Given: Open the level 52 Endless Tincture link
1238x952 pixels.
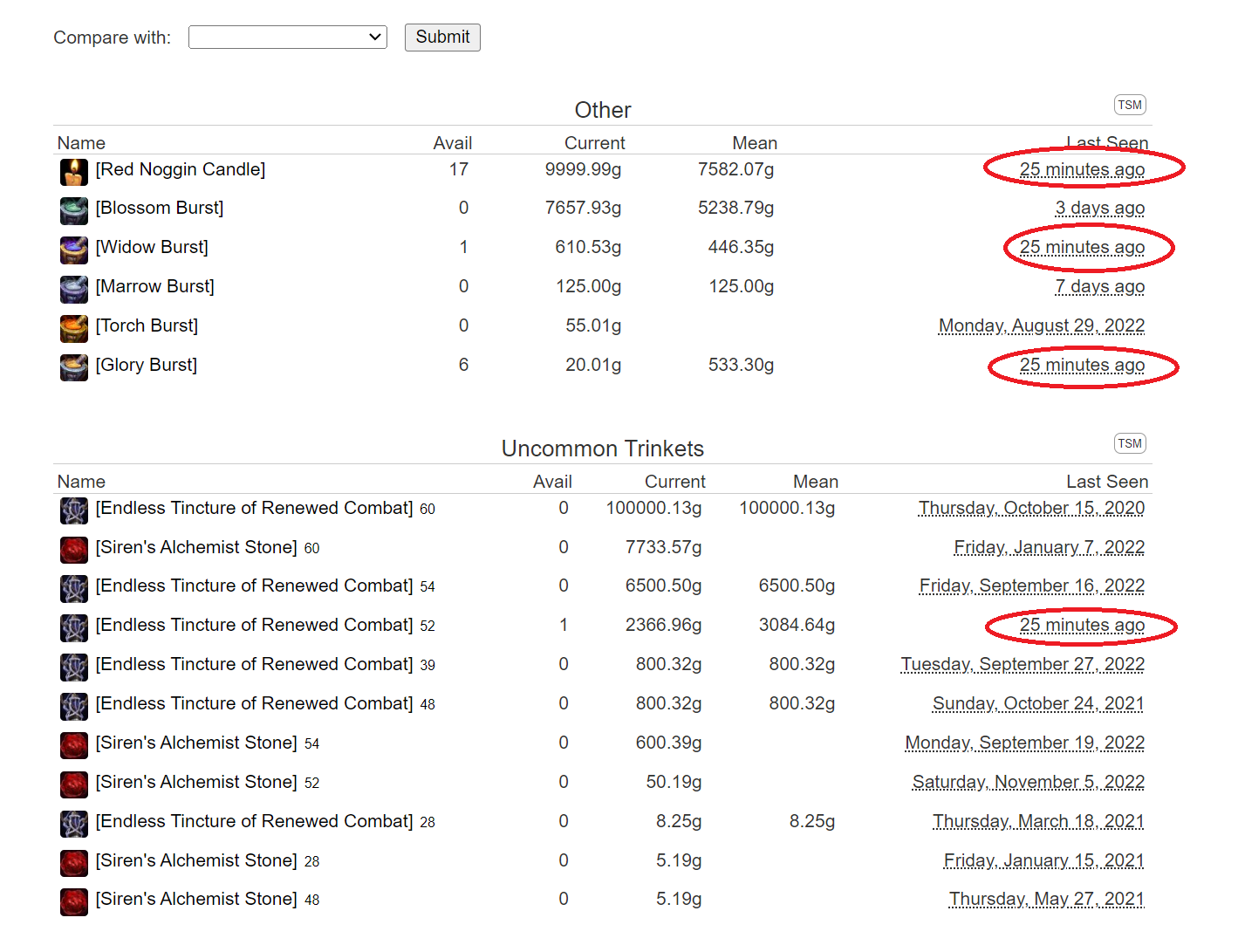Looking at the screenshot, I should click(x=254, y=625).
